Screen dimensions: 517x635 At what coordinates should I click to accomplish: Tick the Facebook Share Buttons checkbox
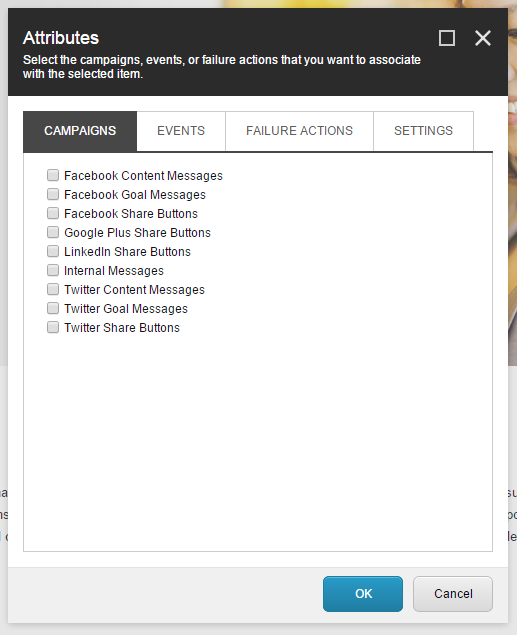[x=53, y=213]
